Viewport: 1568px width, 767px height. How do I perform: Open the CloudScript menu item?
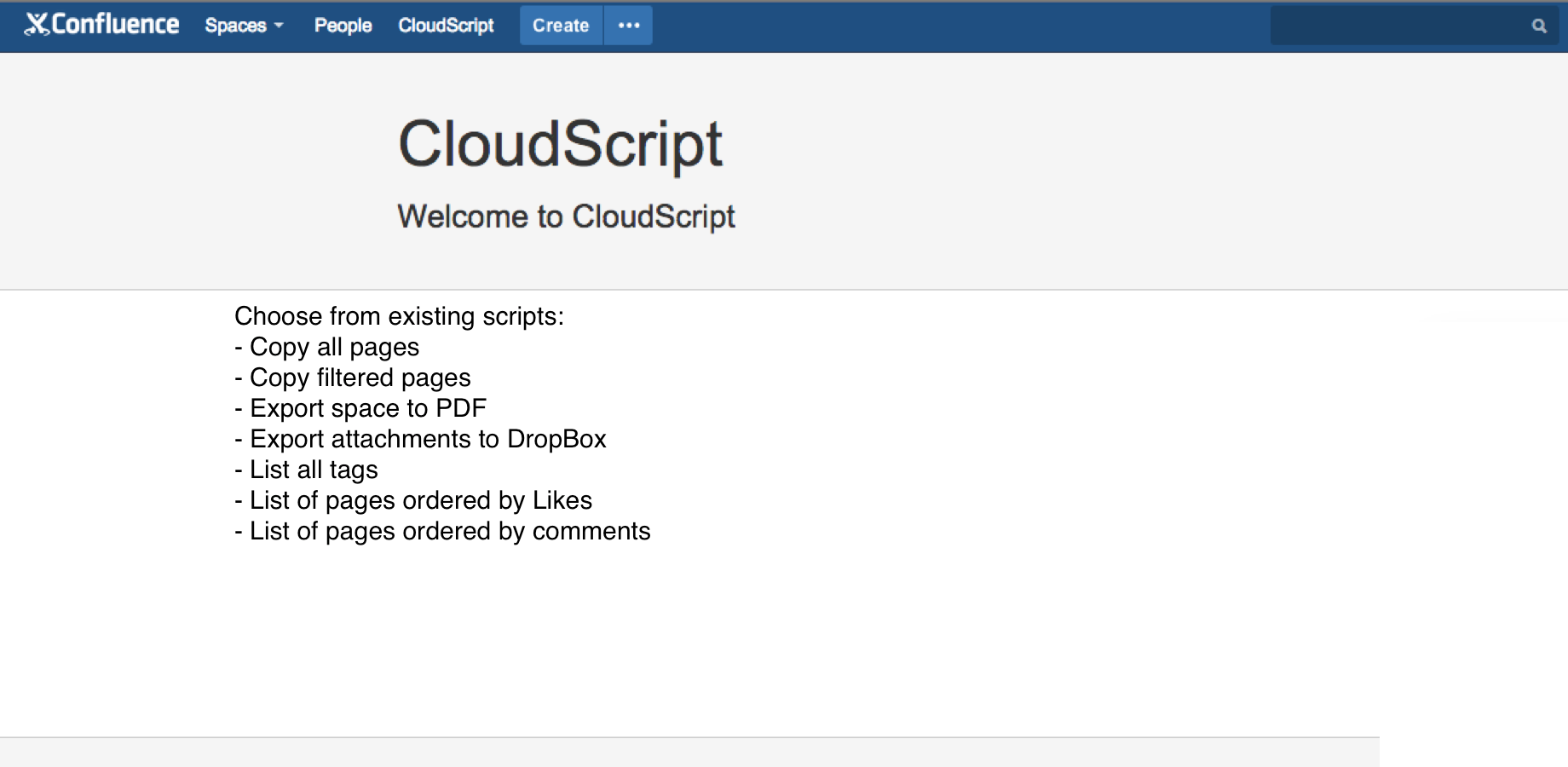coord(446,26)
